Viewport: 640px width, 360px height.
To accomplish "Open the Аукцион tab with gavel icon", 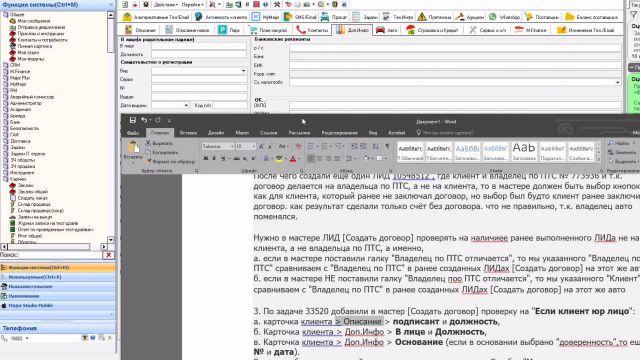I will 470,17.
